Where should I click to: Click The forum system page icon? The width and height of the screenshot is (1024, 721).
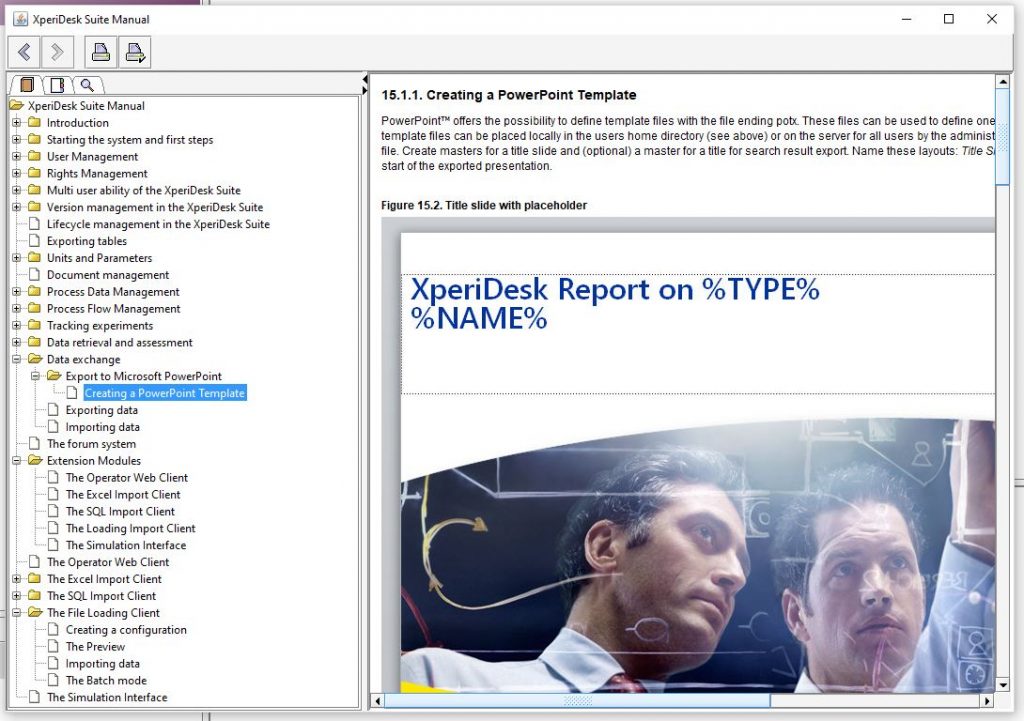35,443
